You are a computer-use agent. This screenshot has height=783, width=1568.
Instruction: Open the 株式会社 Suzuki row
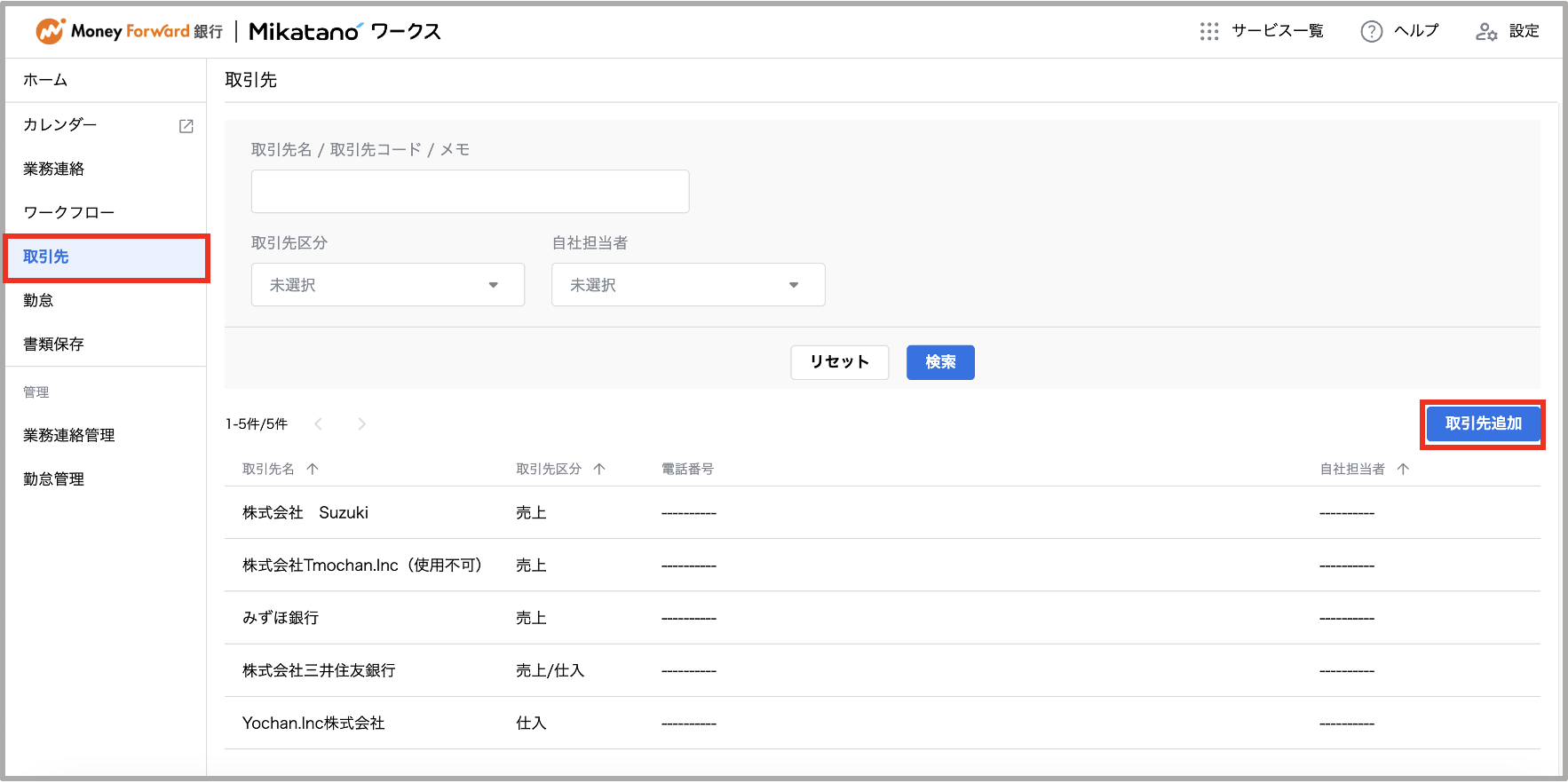coord(883,513)
